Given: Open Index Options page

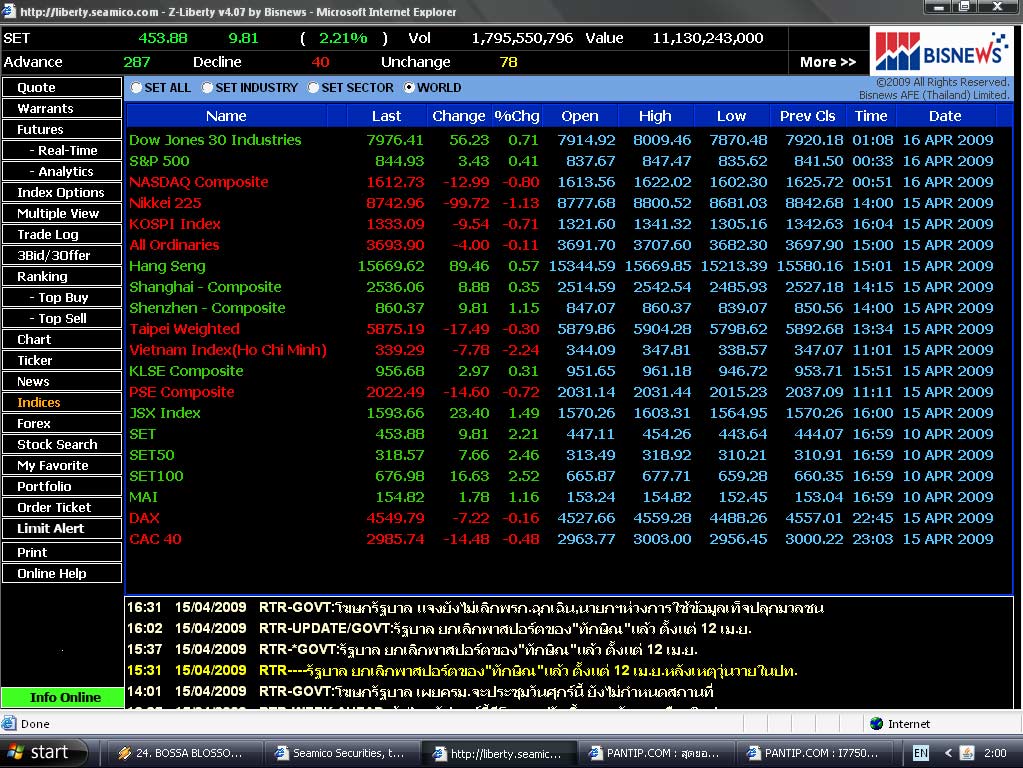Looking at the screenshot, I should point(62,192).
